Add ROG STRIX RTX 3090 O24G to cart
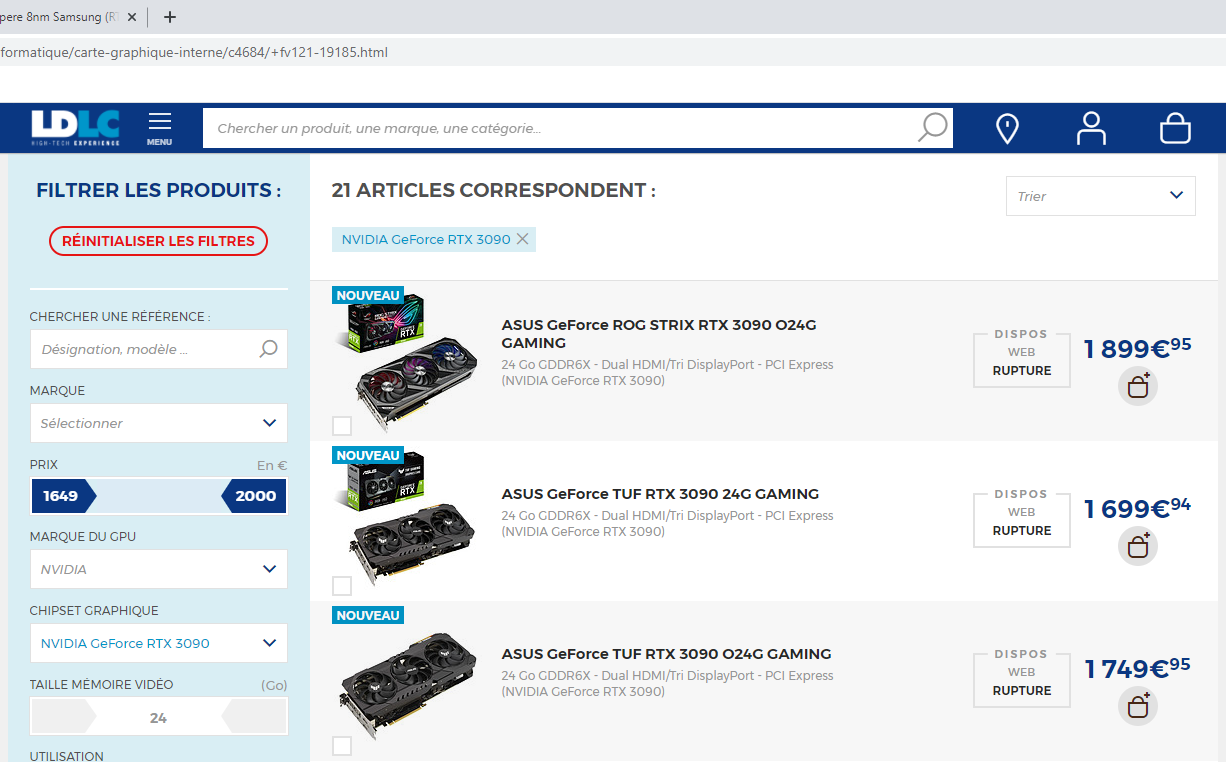Image resolution: width=1226 pixels, height=762 pixels. tap(1138, 386)
